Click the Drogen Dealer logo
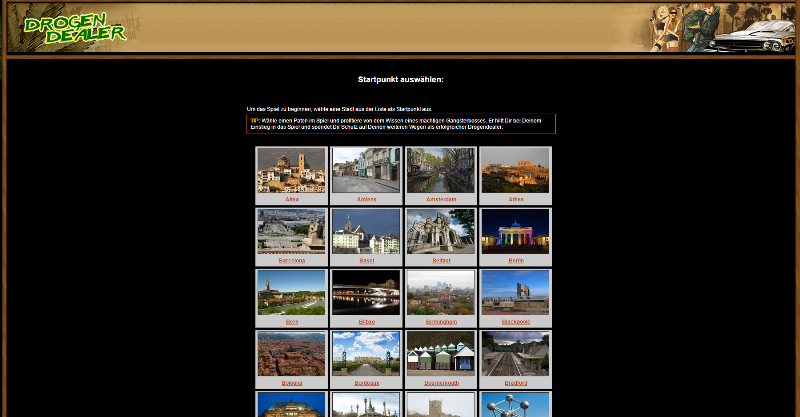This screenshot has width=800, height=417. [x=74, y=28]
